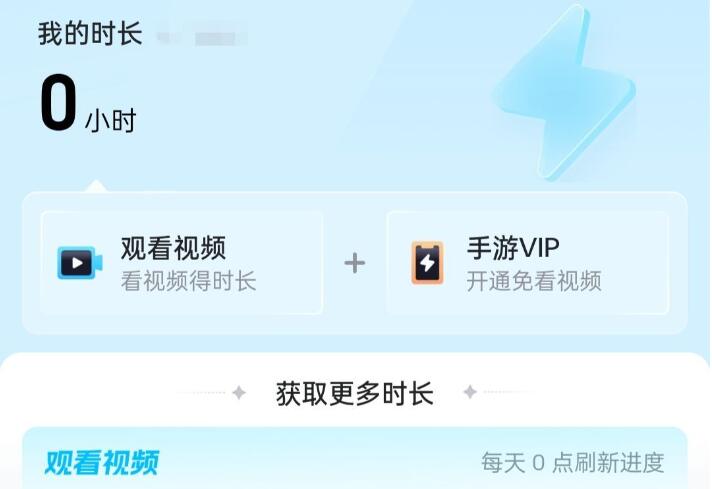Open the 观看视频 card title
712x489 pixels.
pyautogui.click(x=173, y=248)
